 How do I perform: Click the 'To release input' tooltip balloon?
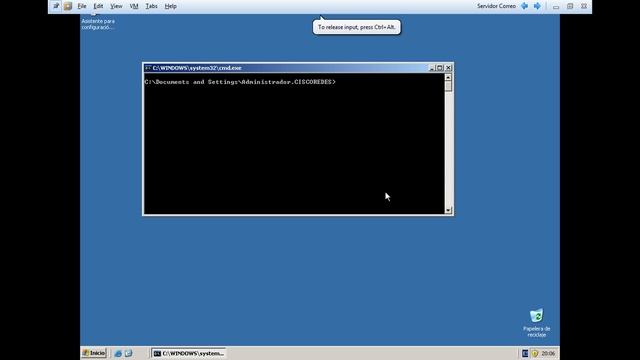357,27
